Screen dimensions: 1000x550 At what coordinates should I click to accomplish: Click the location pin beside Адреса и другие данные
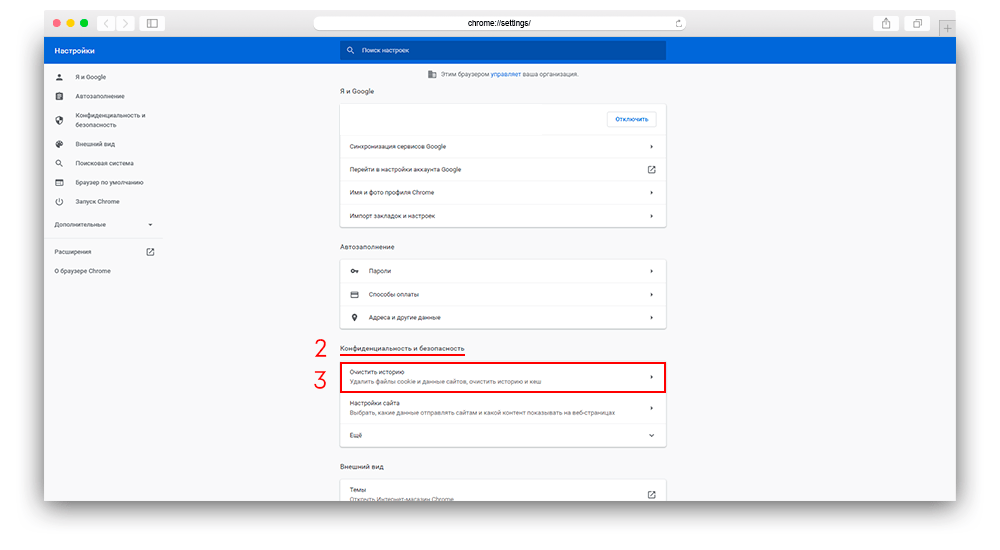(355, 318)
